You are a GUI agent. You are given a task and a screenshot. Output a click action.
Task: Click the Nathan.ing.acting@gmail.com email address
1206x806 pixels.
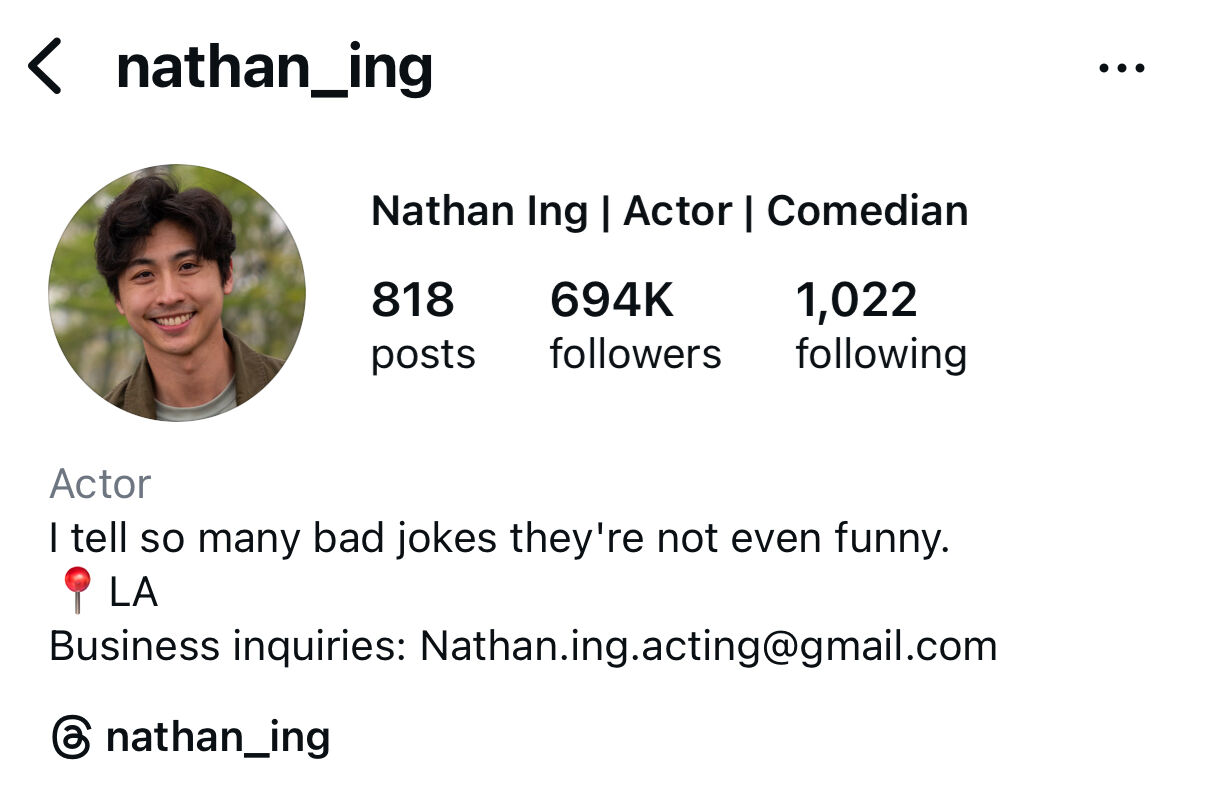coord(708,646)
